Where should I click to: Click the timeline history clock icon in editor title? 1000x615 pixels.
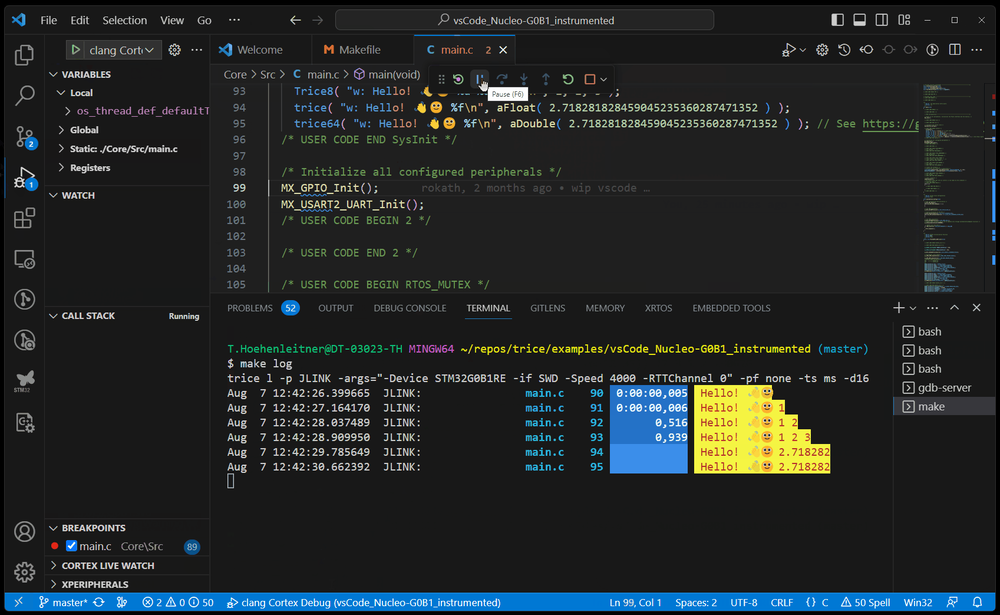[x=844, y=50]
